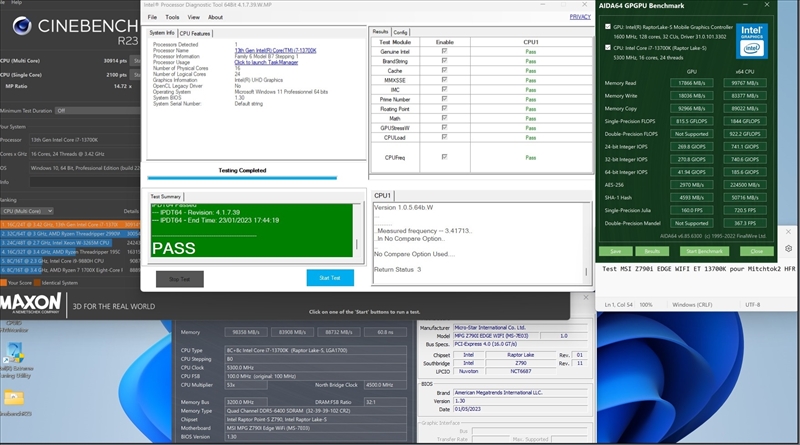Switch to the System Info tab
This screenshot has width=800, height=445.
[x=162, y=33]
